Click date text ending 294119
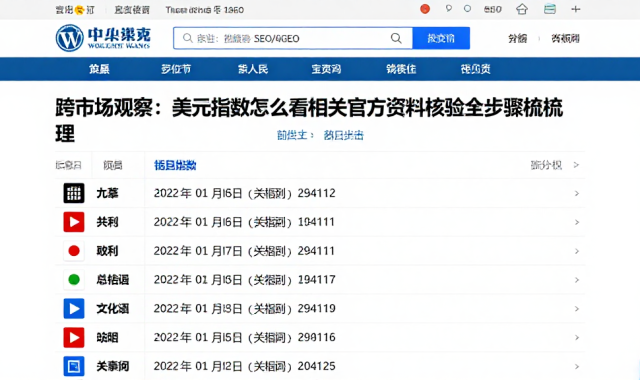640x380 pixels. click(x=244, y=309)
